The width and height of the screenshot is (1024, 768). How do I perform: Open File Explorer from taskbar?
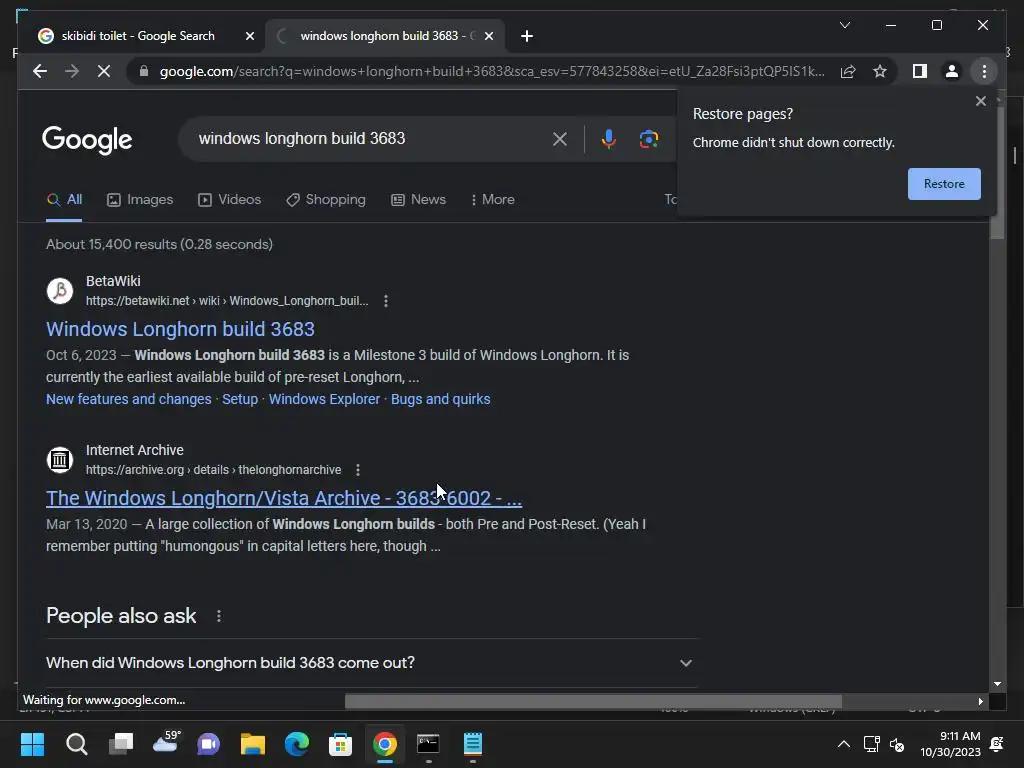253,744
